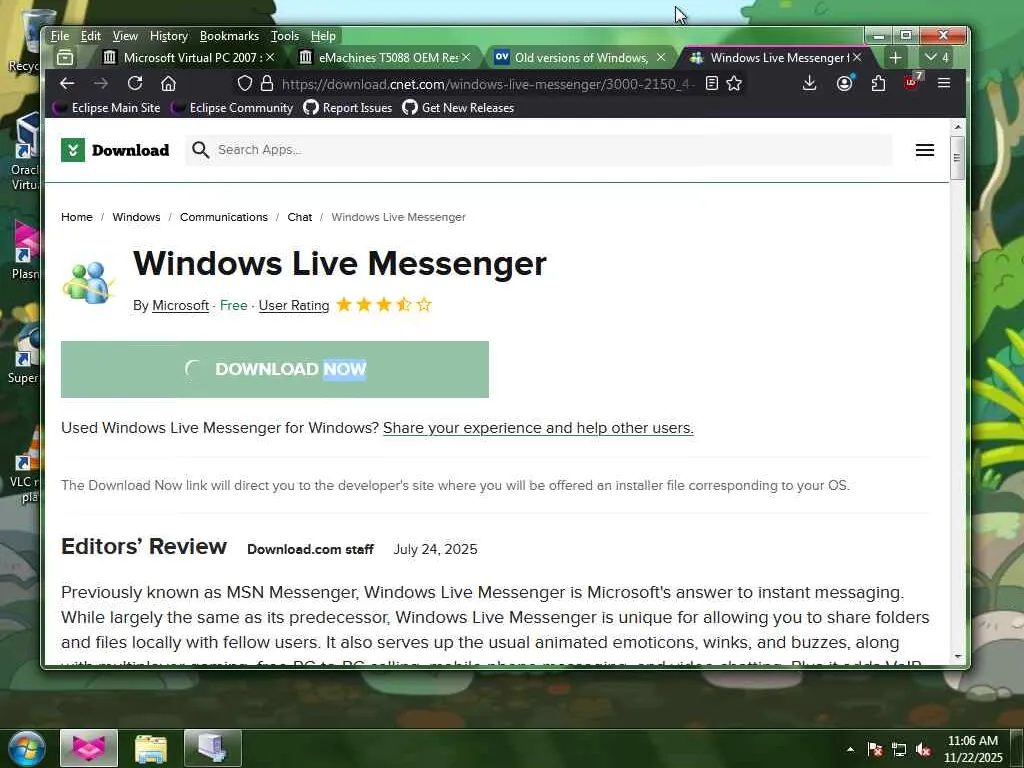Image resolution: width=1024 pixels, height=768 pixels.
Task: Bookmark this page with the star
Action: tap(734, 84)
